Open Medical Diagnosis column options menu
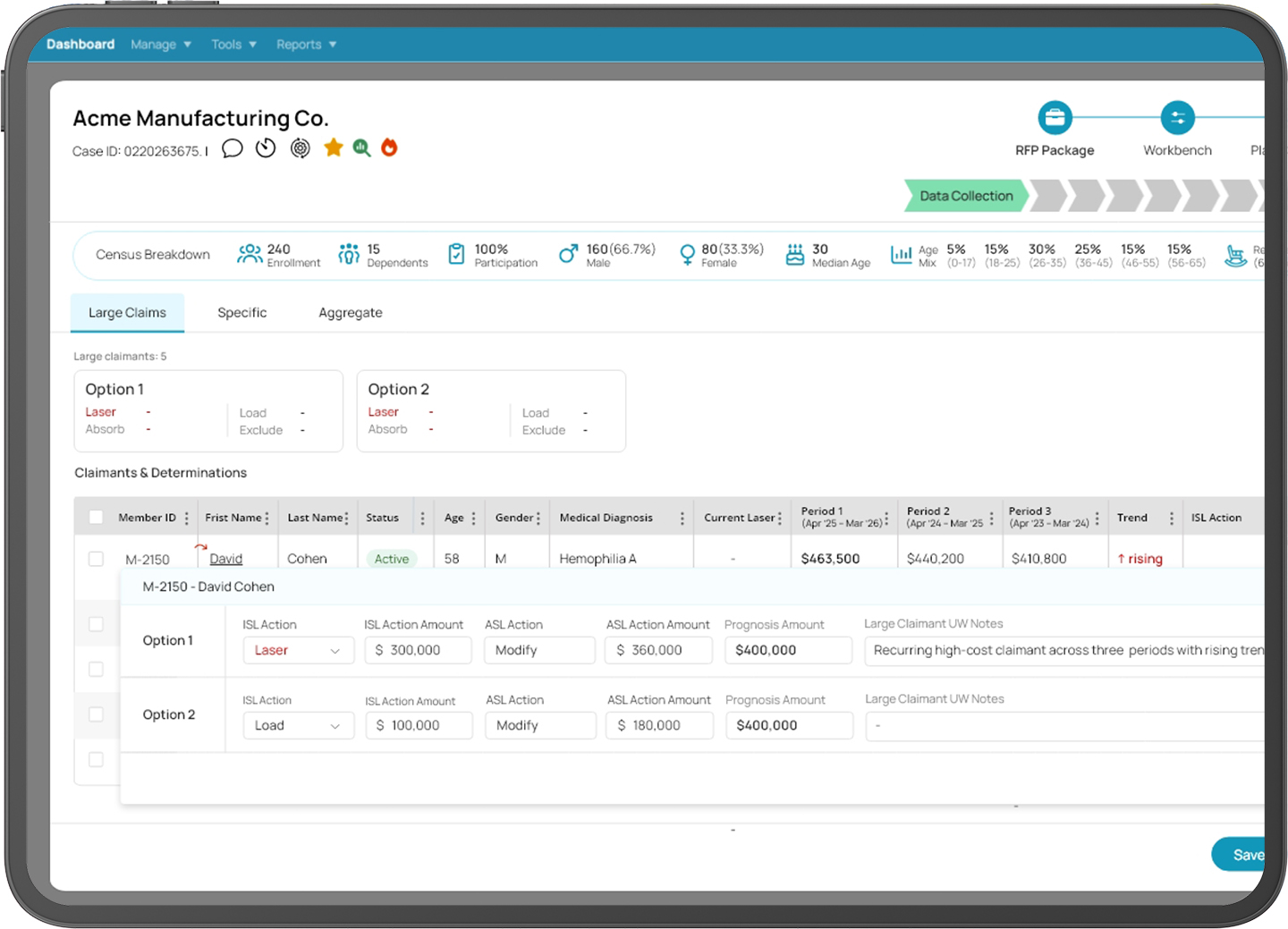1288x929 pixels. point(682,519)
